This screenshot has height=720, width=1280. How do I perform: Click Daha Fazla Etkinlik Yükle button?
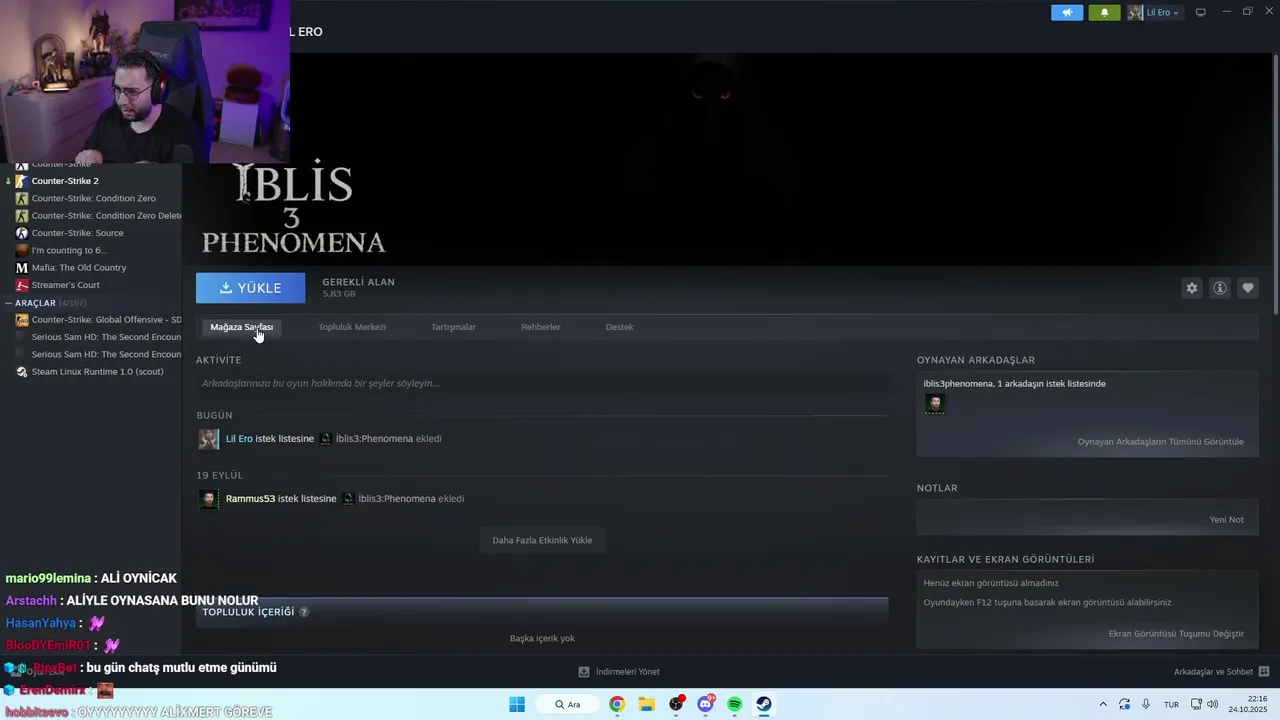pos(542,540)
